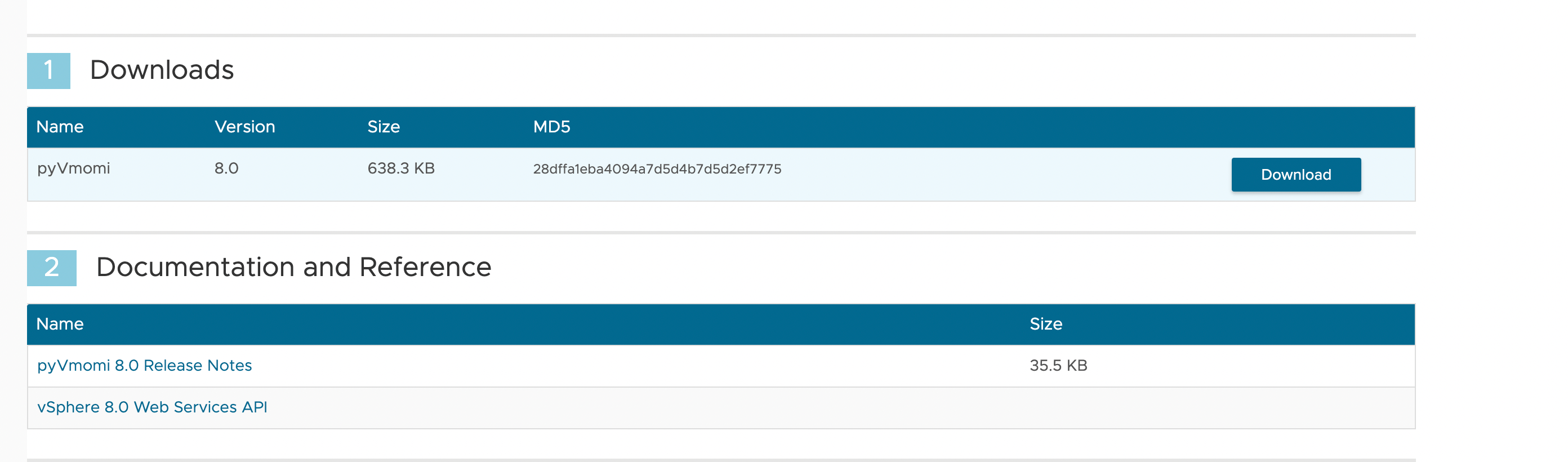Click the Version column header
Image resolution: width=1568 pixels, height=462 pixels.
[244, 127]
